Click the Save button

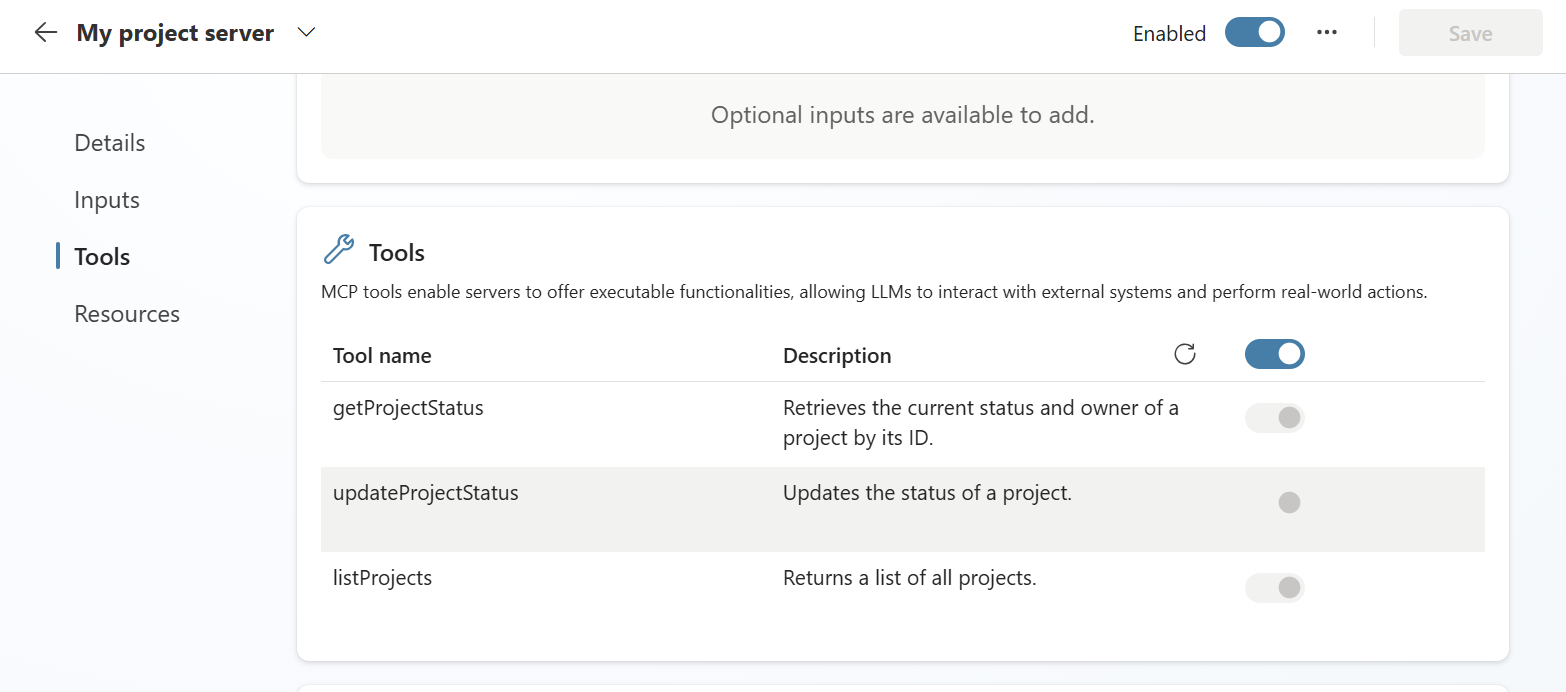pyautogui.click(x=1470, y=34)
